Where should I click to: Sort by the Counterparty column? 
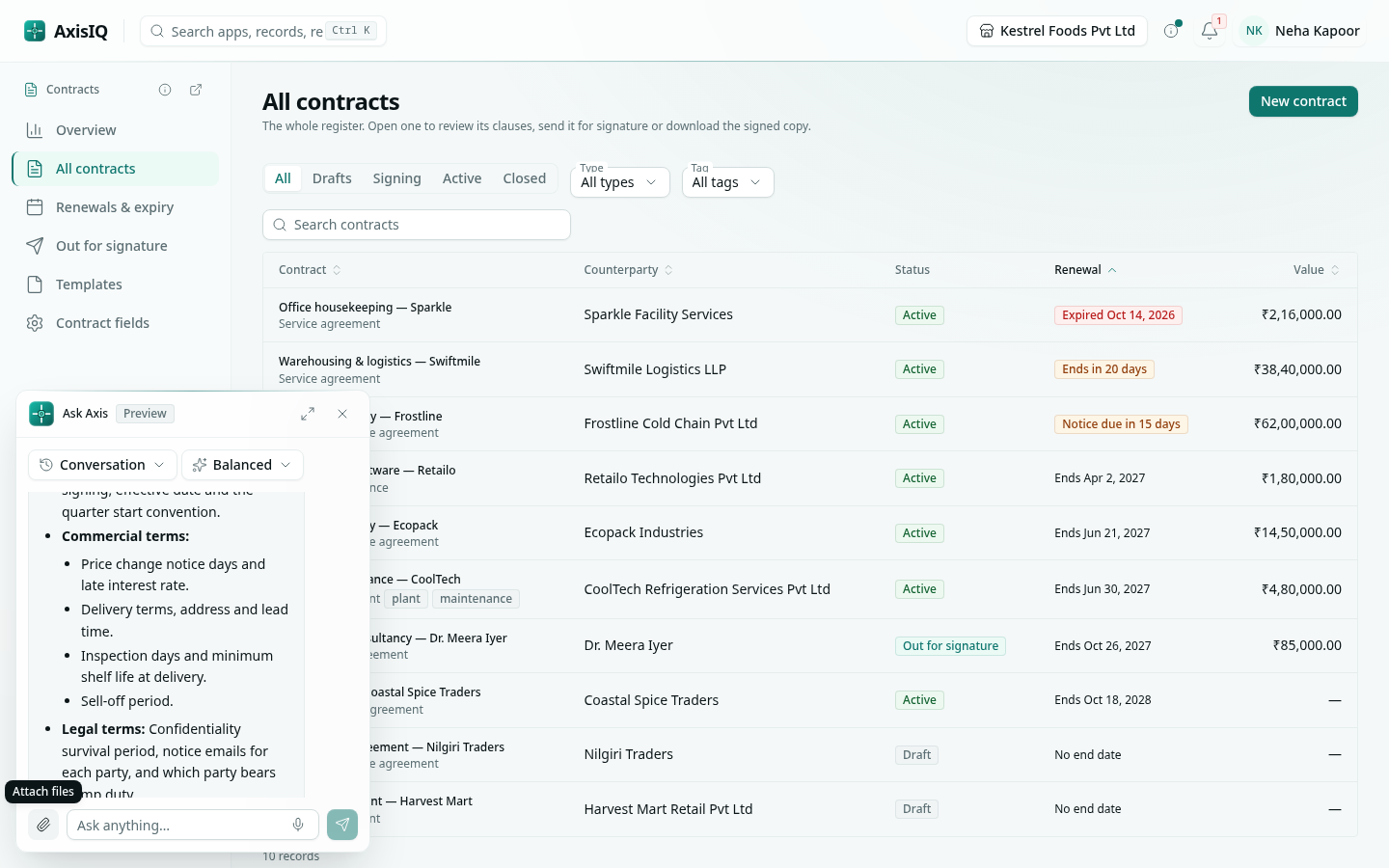click(628, 270)
